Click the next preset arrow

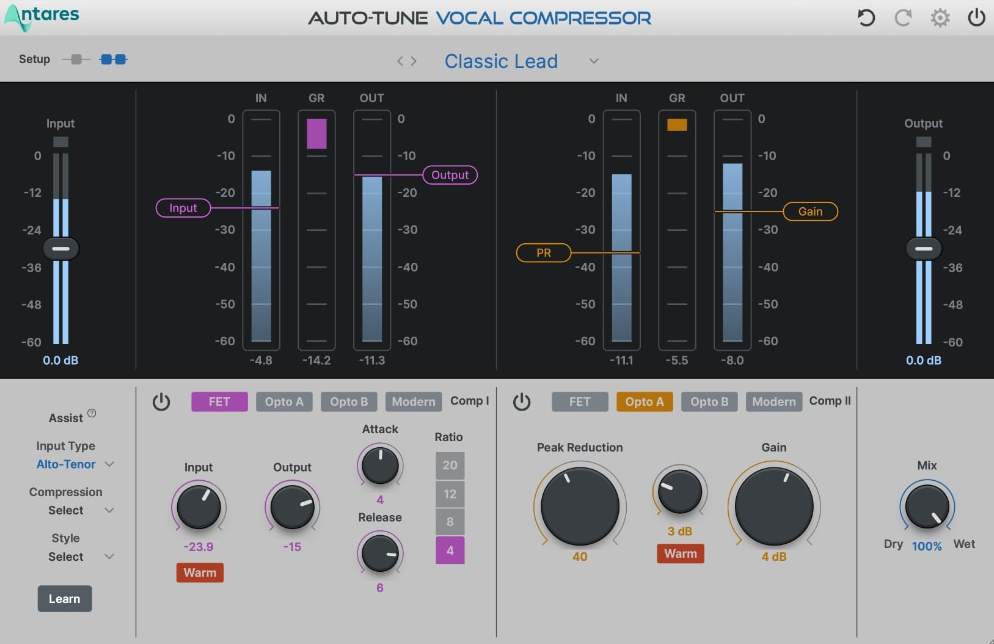414,60
